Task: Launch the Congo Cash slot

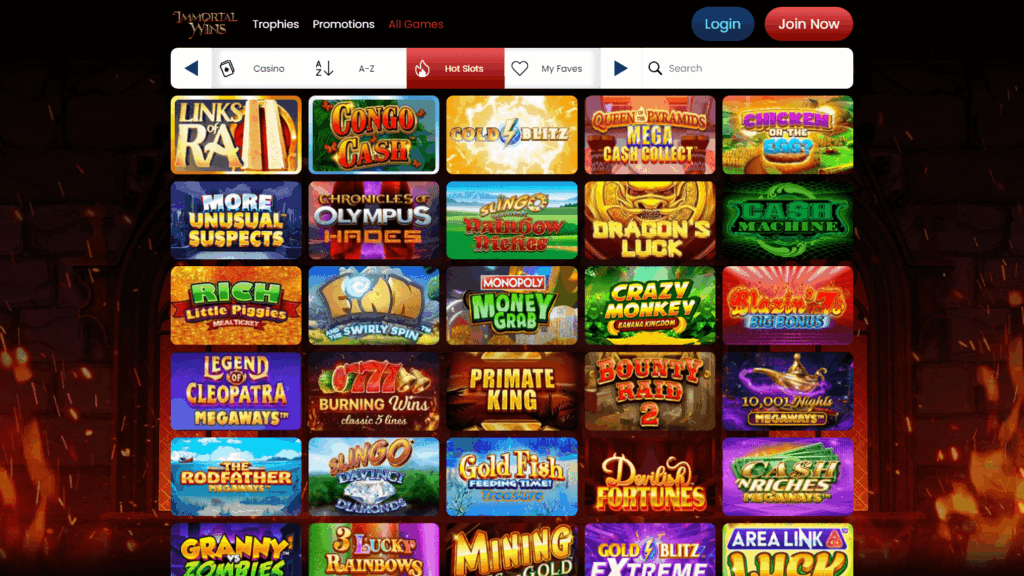Action: click(374, 135)
